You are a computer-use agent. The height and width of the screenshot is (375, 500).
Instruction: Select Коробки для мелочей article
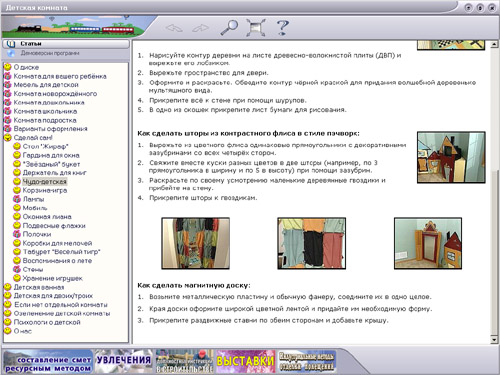point(57,243)
